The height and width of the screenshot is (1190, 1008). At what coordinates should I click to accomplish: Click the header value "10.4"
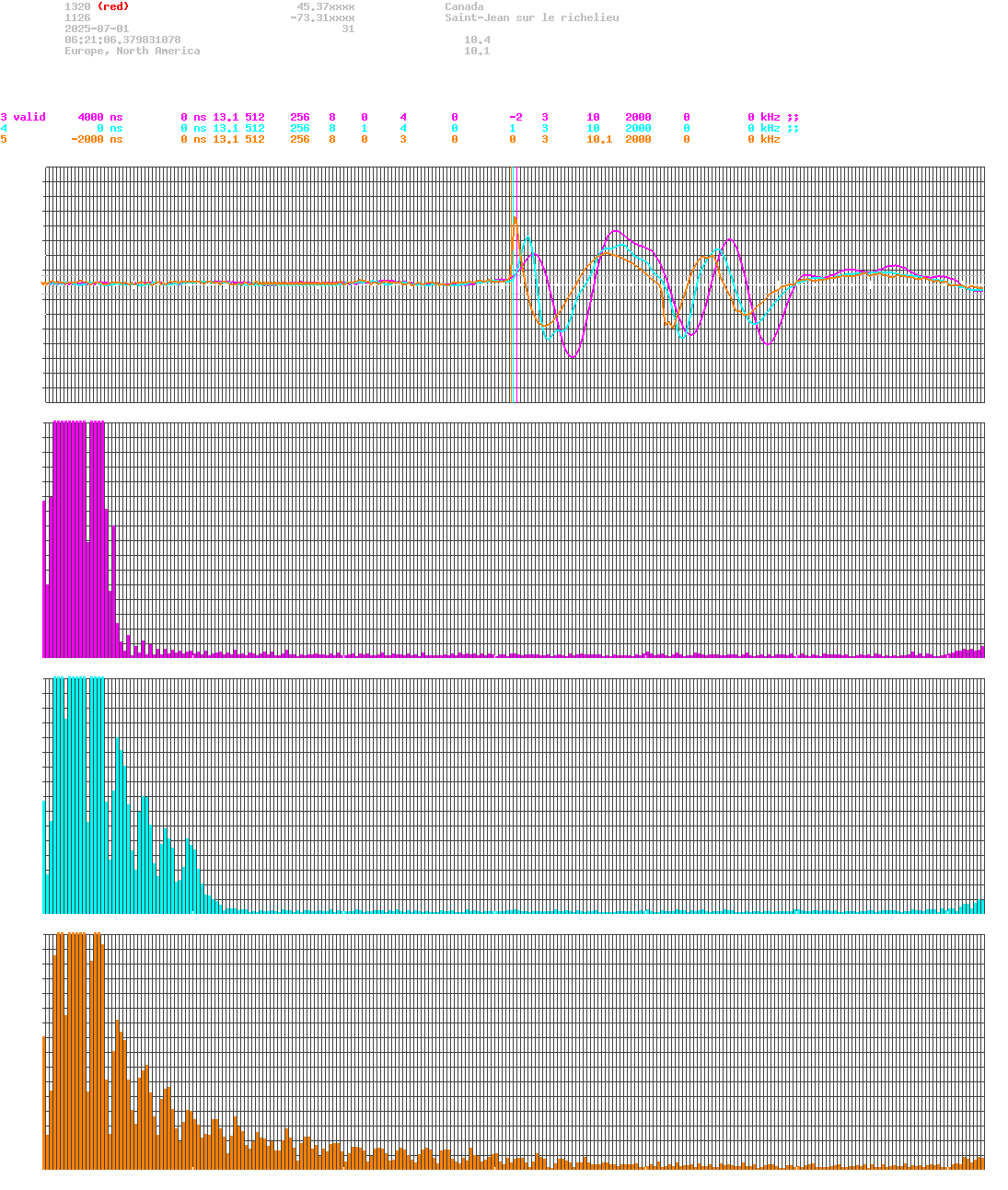pyautogui.click(x=477, y=40)
